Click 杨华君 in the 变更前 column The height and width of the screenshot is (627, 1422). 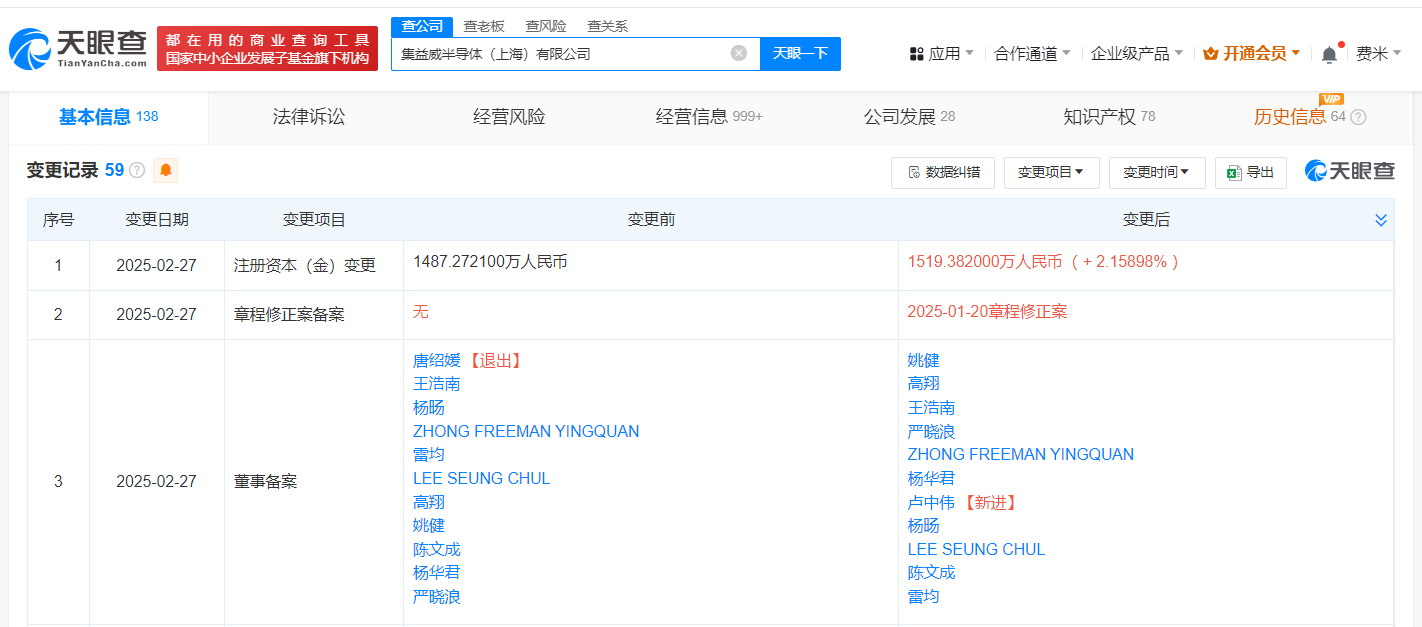437,573
